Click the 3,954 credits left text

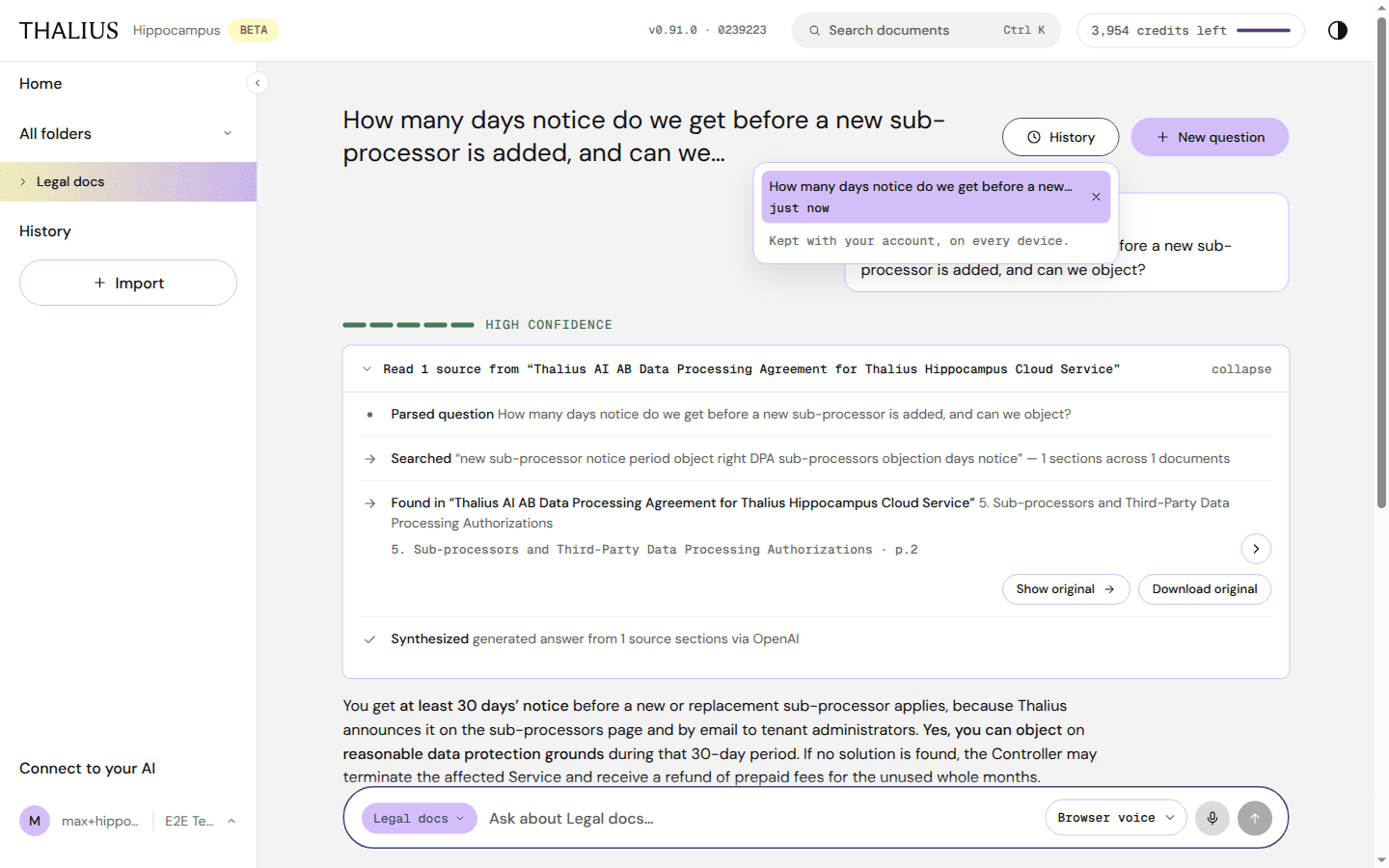click(1158, 31)
